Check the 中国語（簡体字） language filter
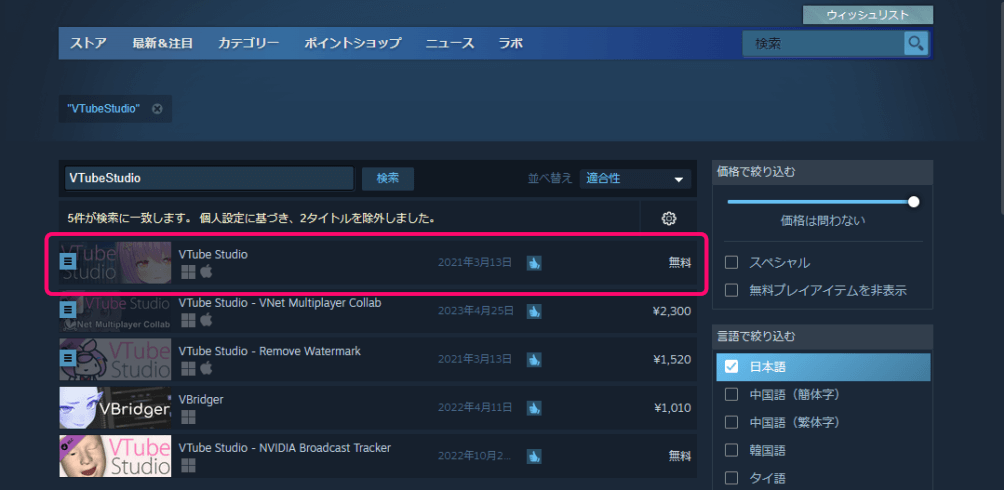 tap(731, 395)
